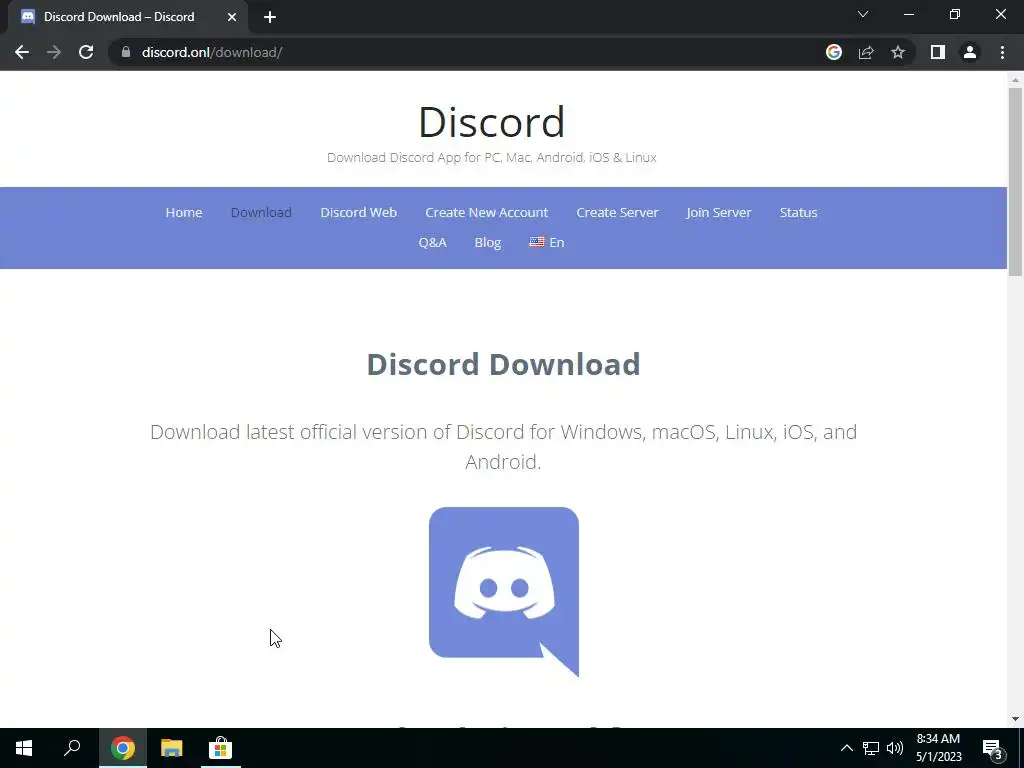Screen dimensions: 1024x768
Task: Go to Discord Web page
Action: [359, 212]
